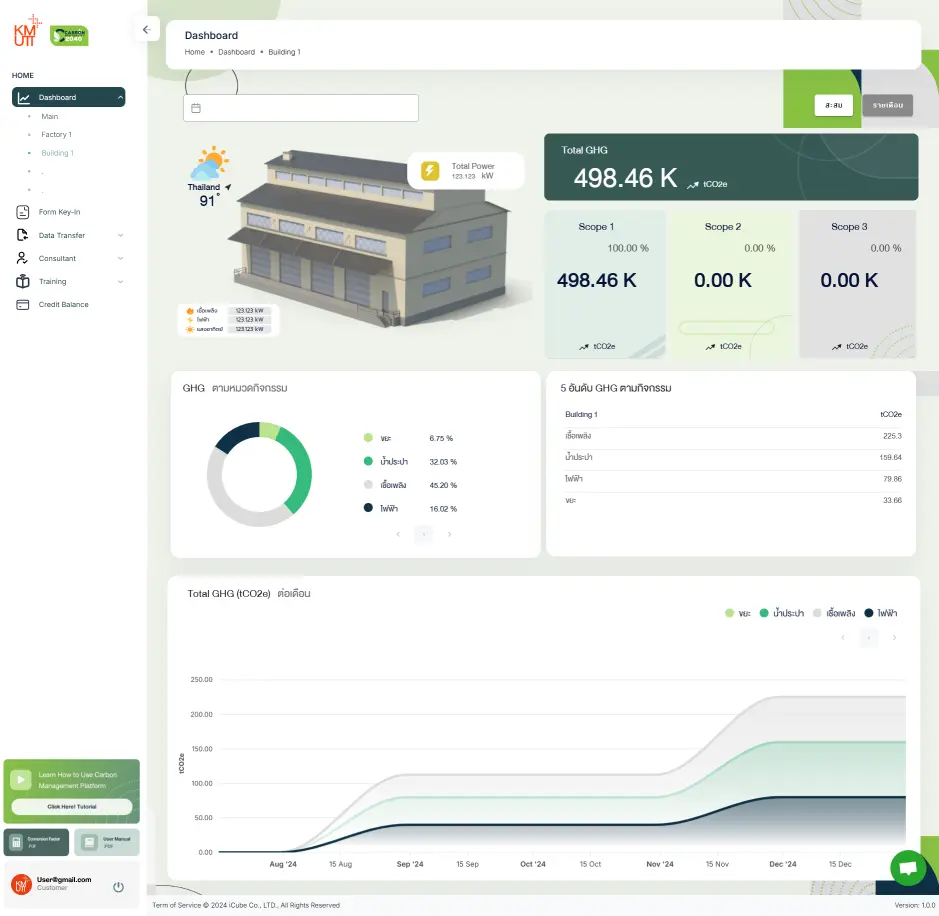Open the Home breadcrumb link
This screenshot has height=916, width=939.
[194, 51]
